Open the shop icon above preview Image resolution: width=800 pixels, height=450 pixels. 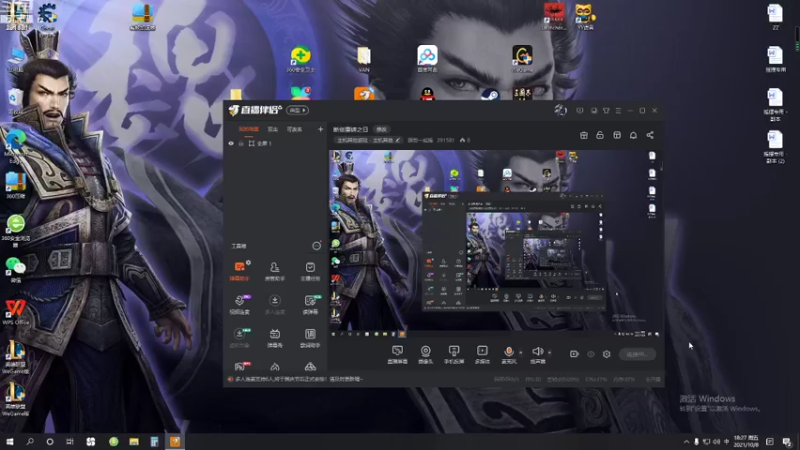pyautogui.click(x=584, y=135)
